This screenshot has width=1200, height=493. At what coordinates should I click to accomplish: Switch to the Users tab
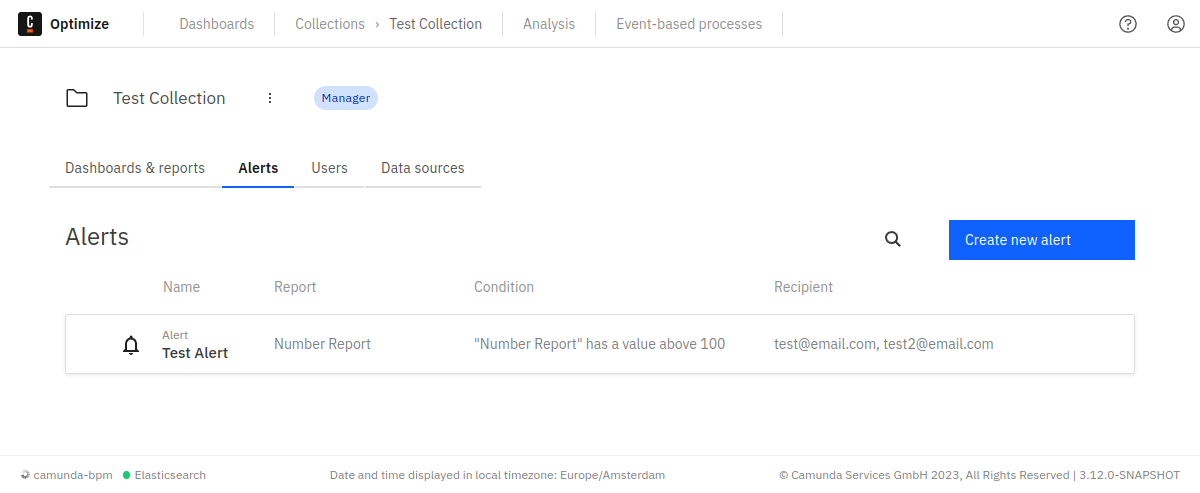tap(329, 168)
